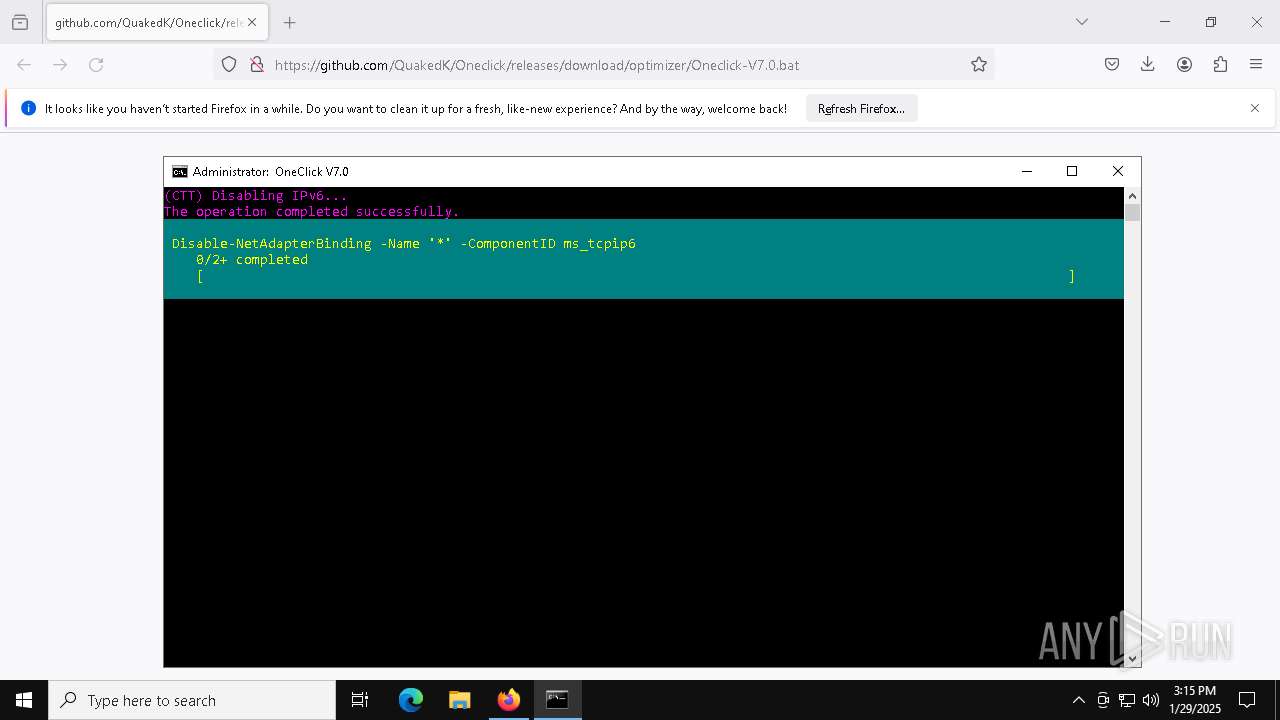This screenshot has height=720, width=1280.
Task: Open a new tab with plus button
Action: (x=289, y=22)
